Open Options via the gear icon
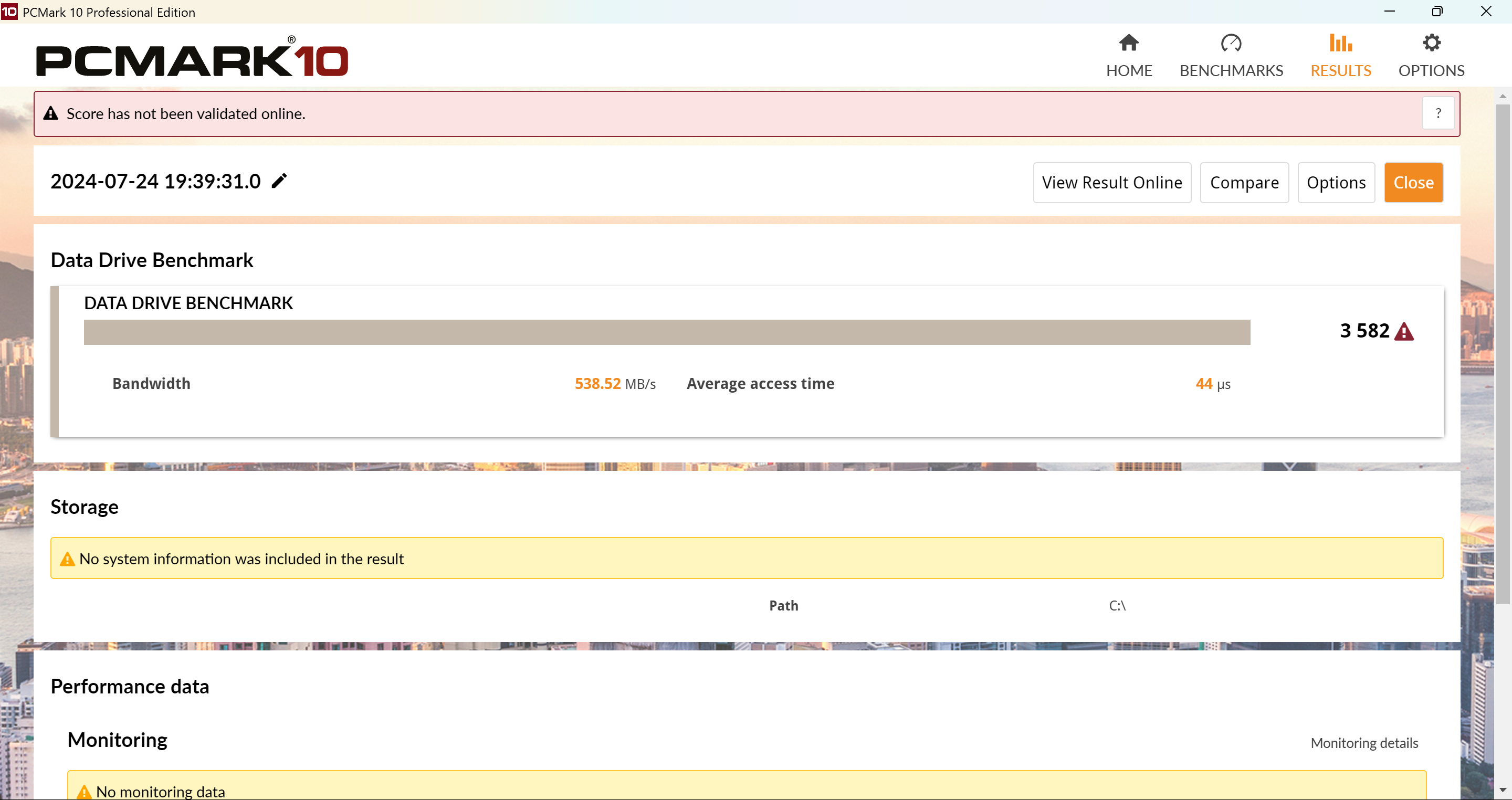Screen dimensions: 1512x800 pyautogui.click(x=1431, y=43)
